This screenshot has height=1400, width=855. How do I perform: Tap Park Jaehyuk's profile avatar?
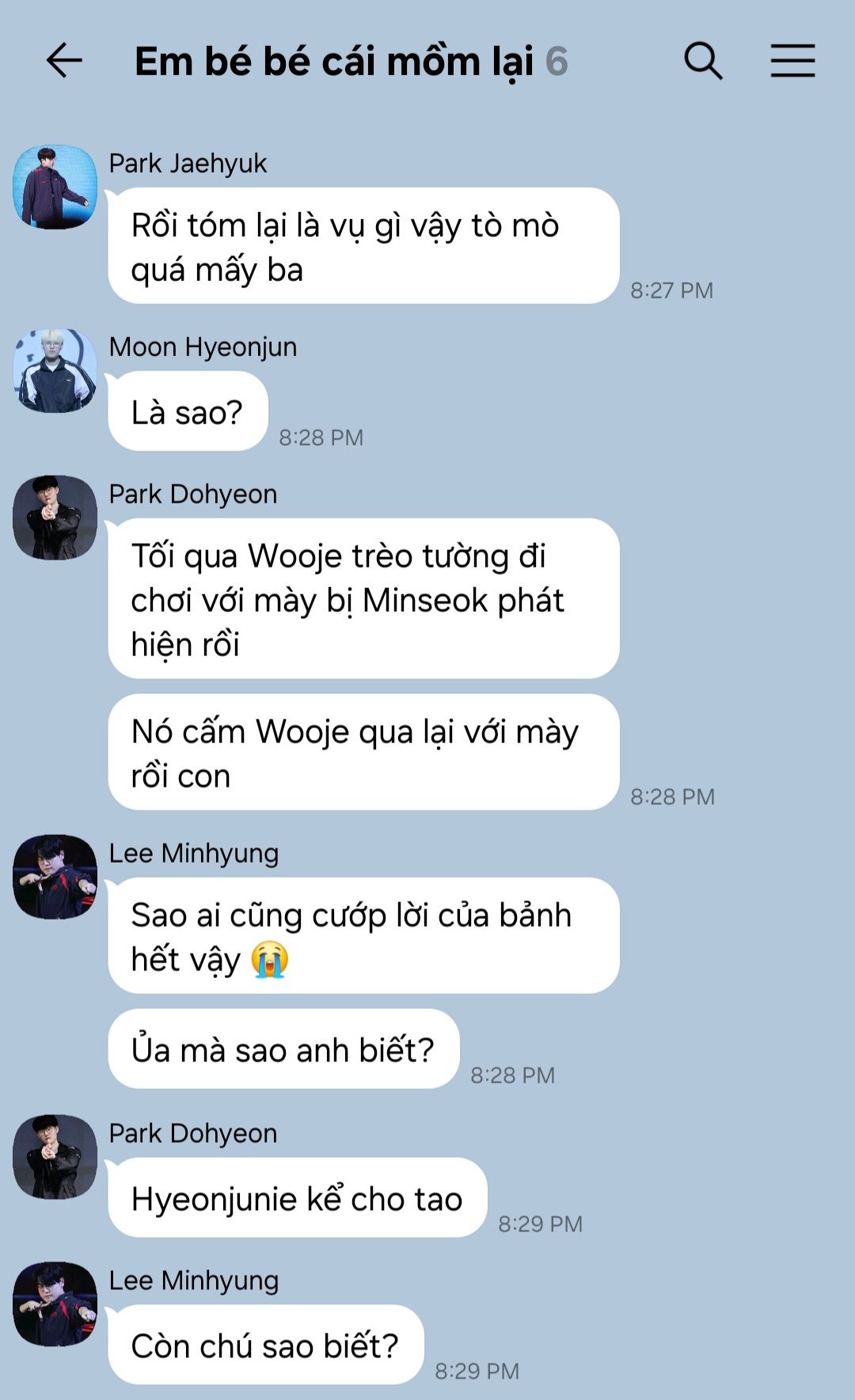[x=55, y=187]
